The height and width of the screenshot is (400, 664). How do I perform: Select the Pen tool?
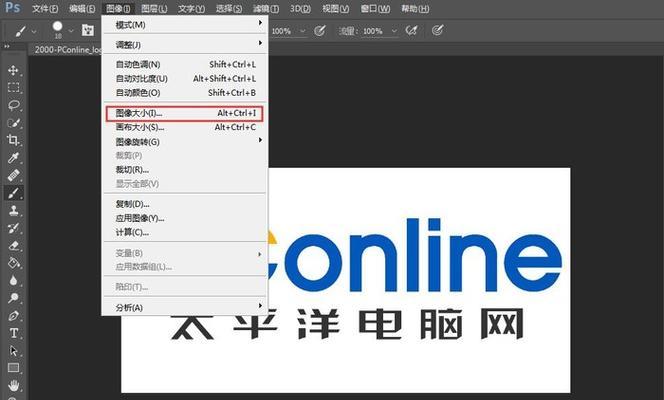(x=13, y=316)
